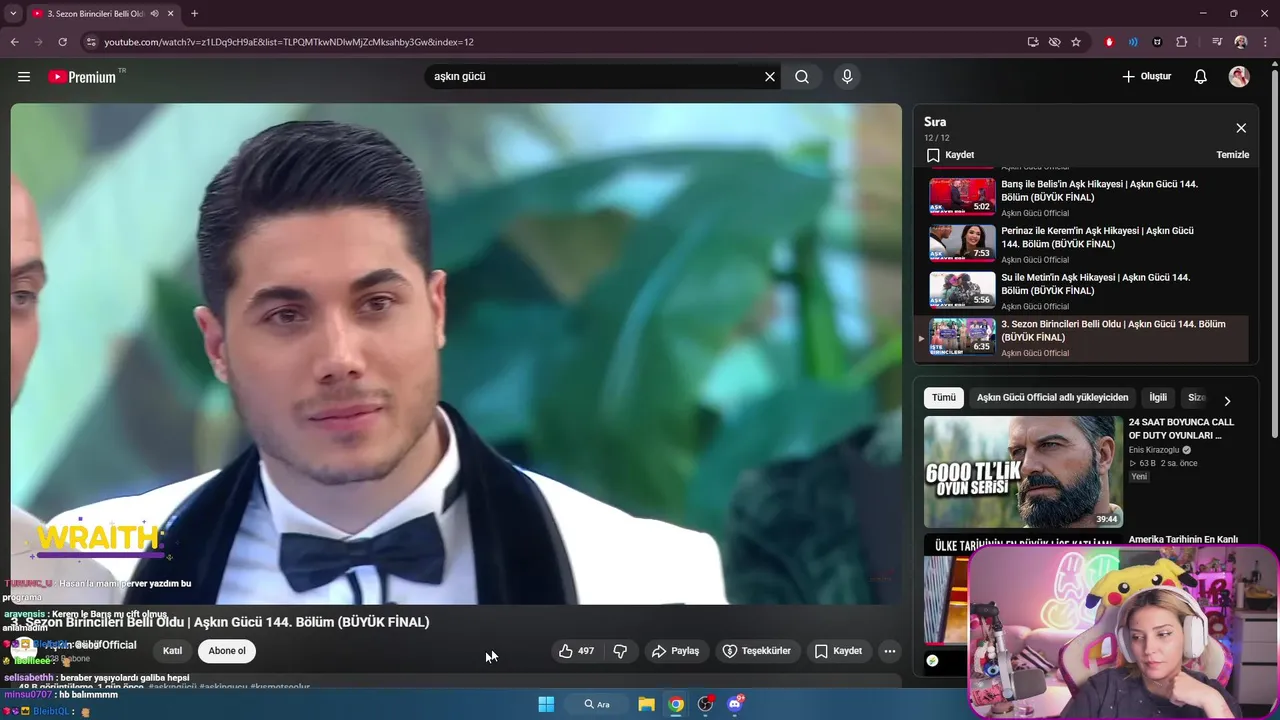Go to YouTube Premium home logo
Screen dimensions: 1280x720
pos(83,77)
